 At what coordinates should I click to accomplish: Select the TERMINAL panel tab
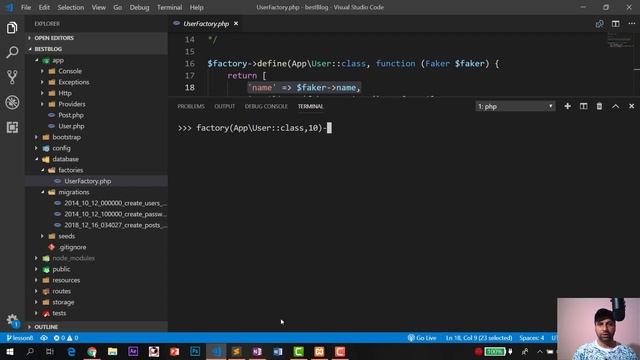click(x=310, y=107)
